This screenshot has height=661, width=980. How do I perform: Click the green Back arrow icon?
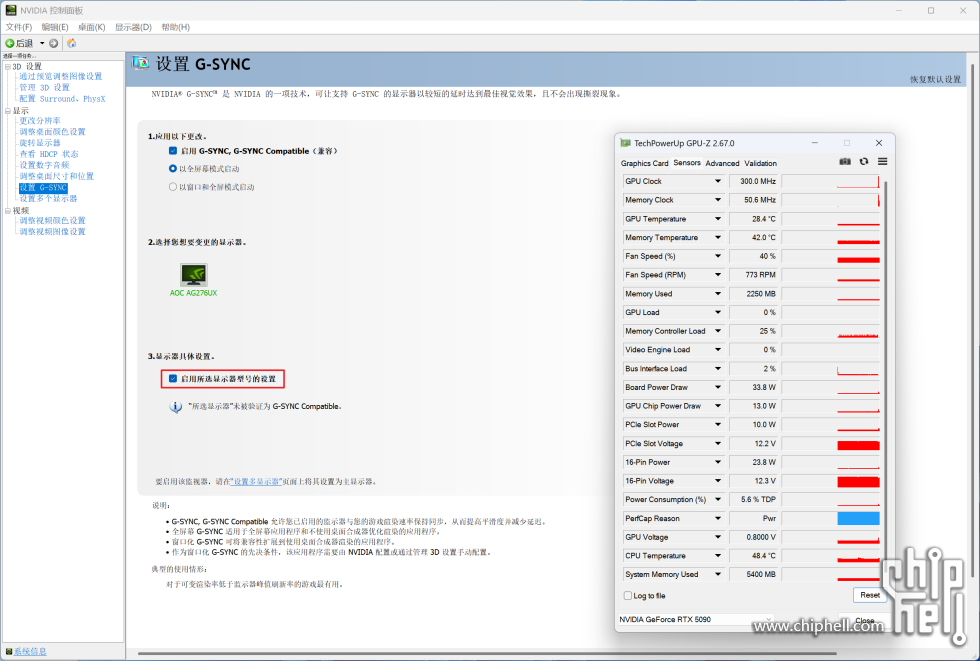pyautogui.click(x=9, y=43)
